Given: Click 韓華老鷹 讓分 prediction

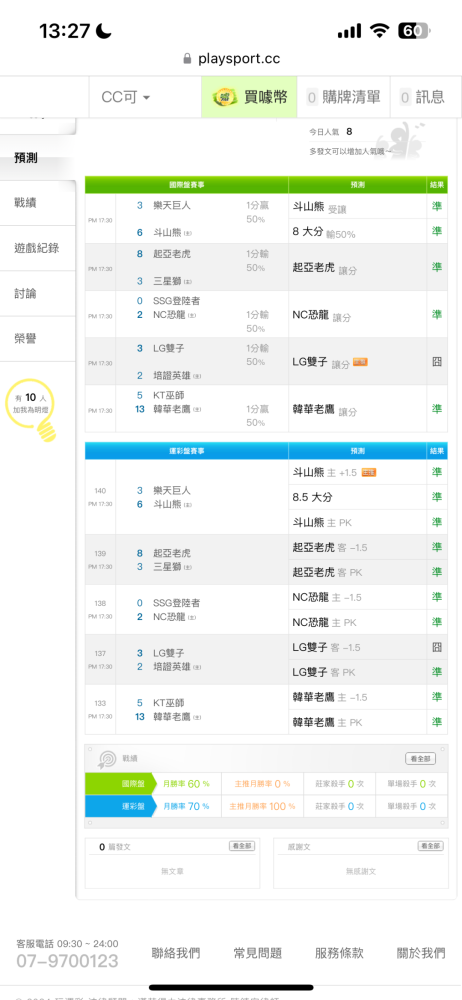Looking at the screenshot, I should 325,410.
